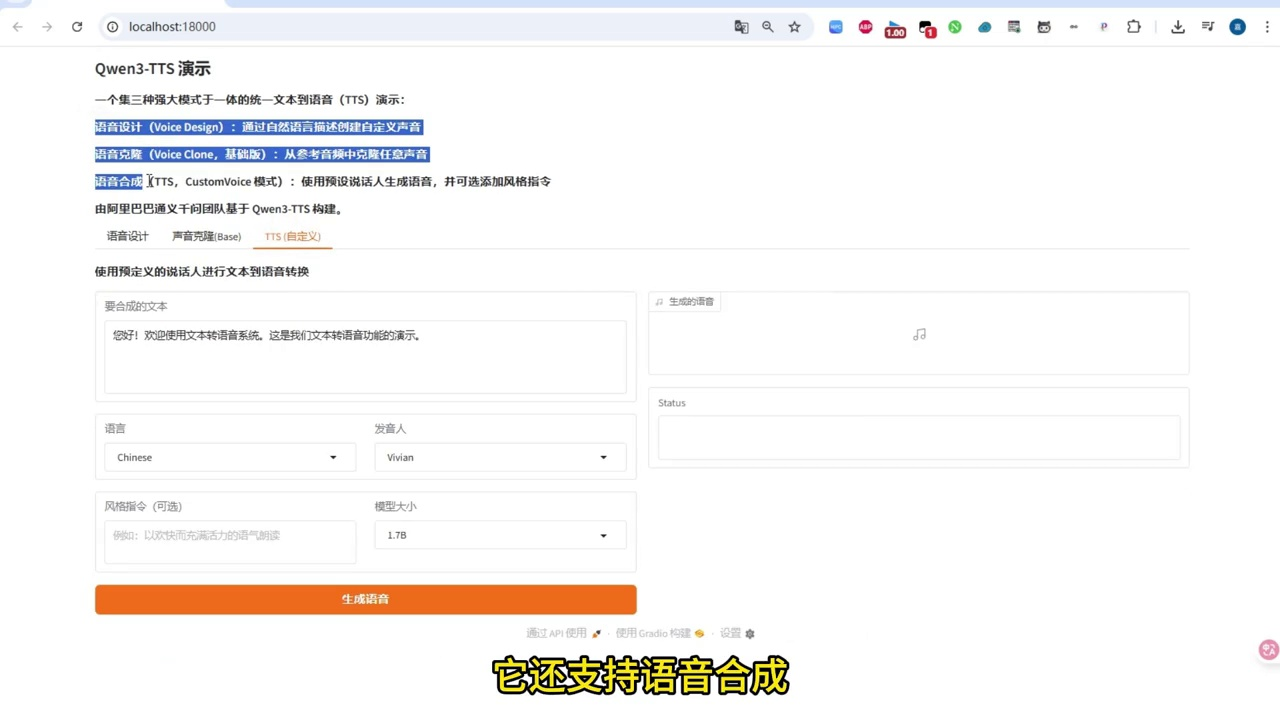Open the black extension with red badge 1
The height and width of the screenshot is (720, 1280).
(x=926, y=29)
